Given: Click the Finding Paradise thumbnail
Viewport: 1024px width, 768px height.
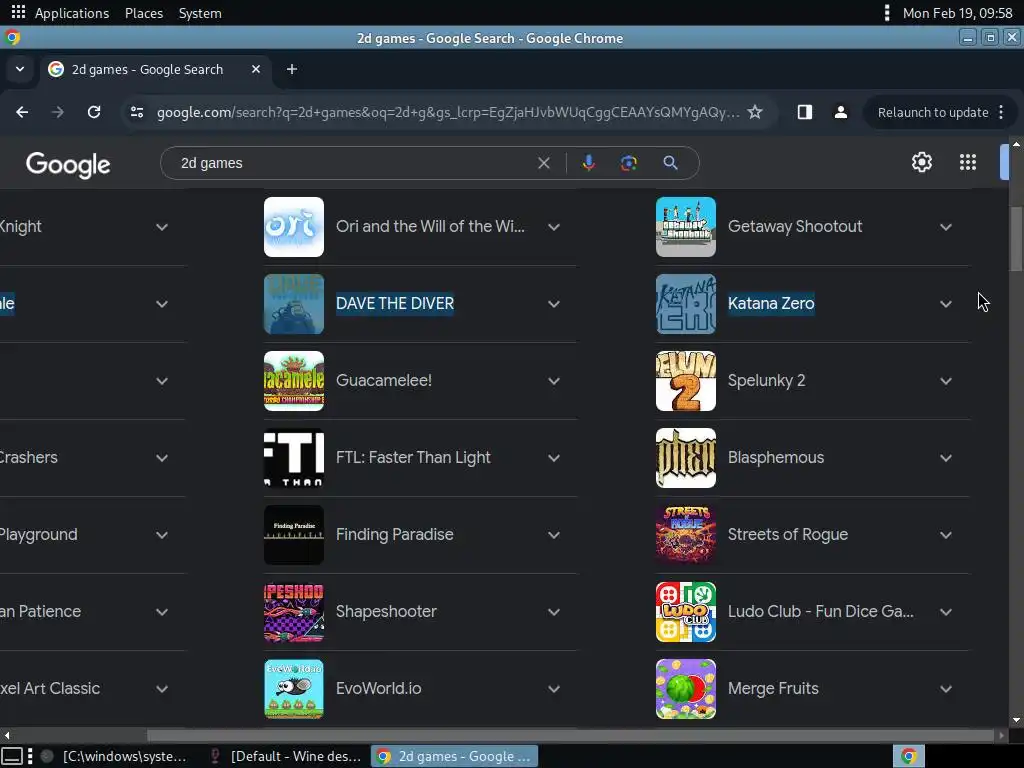Looking at the screenshot, I should [x=294, y=535].
